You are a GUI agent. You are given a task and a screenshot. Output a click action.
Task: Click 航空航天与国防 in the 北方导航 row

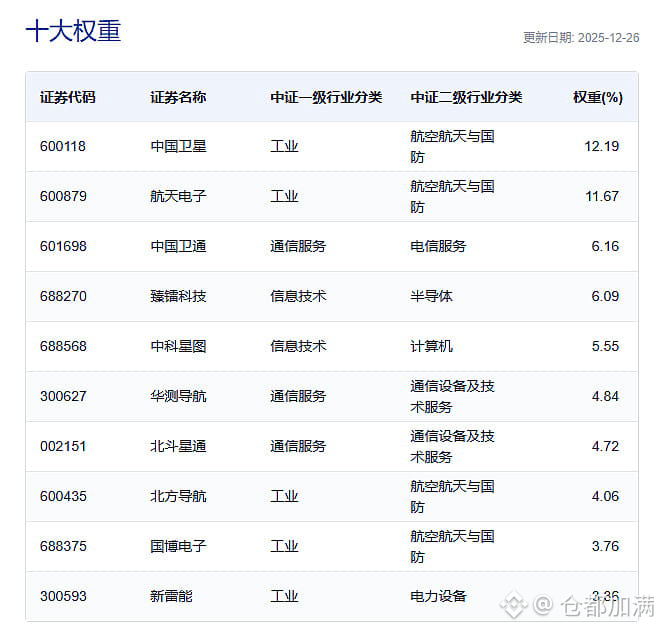coord(452,496)
